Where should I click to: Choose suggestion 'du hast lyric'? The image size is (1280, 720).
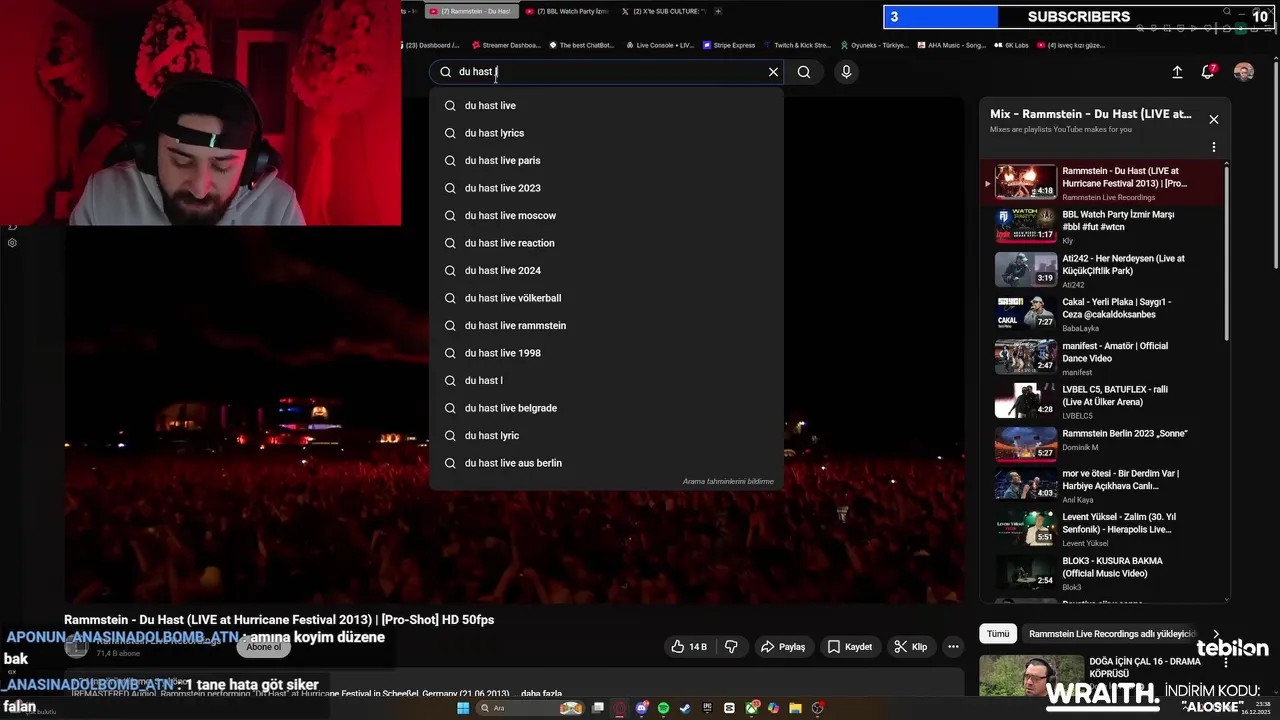click(x=606, y=435)
